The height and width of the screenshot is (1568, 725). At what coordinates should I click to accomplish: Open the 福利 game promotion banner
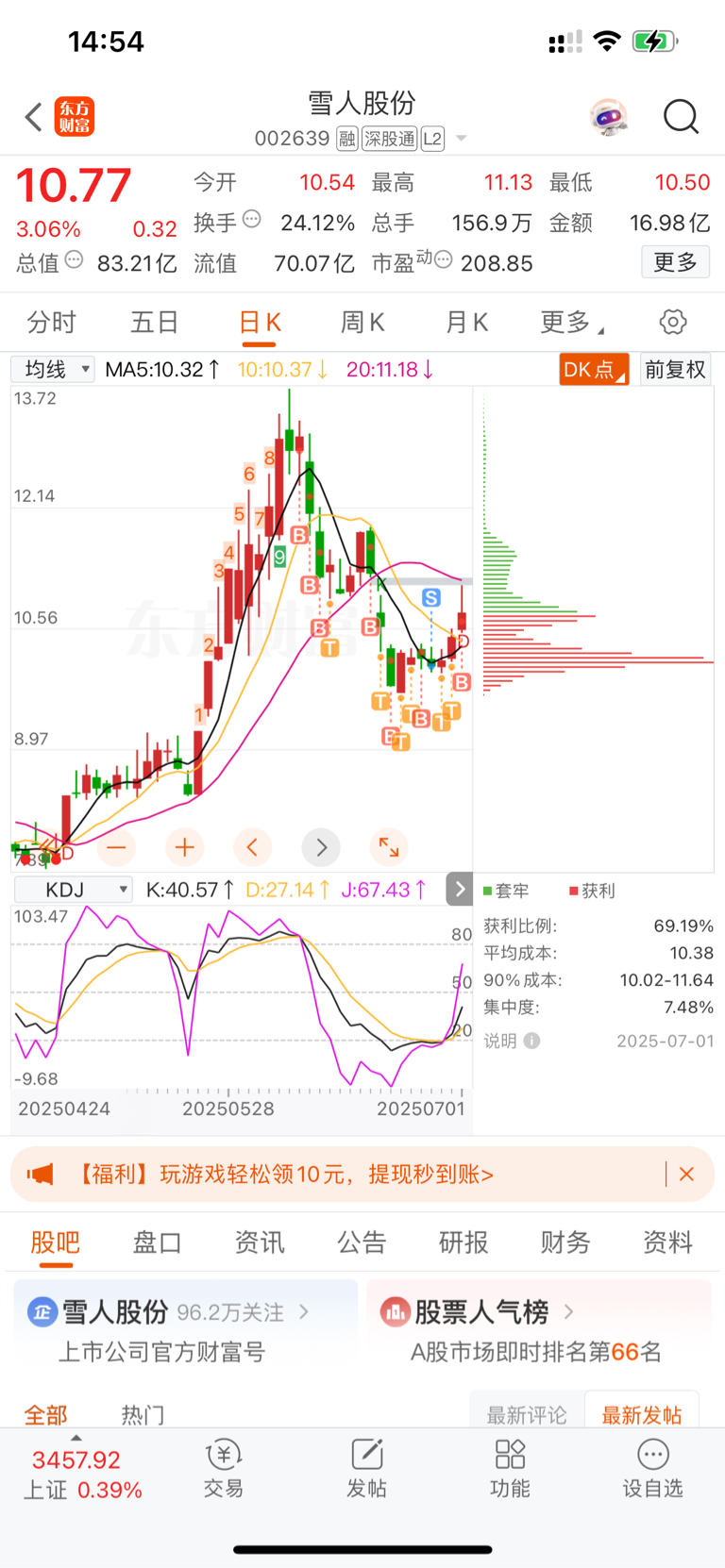pyautogui.click(x=362, y=1175)
